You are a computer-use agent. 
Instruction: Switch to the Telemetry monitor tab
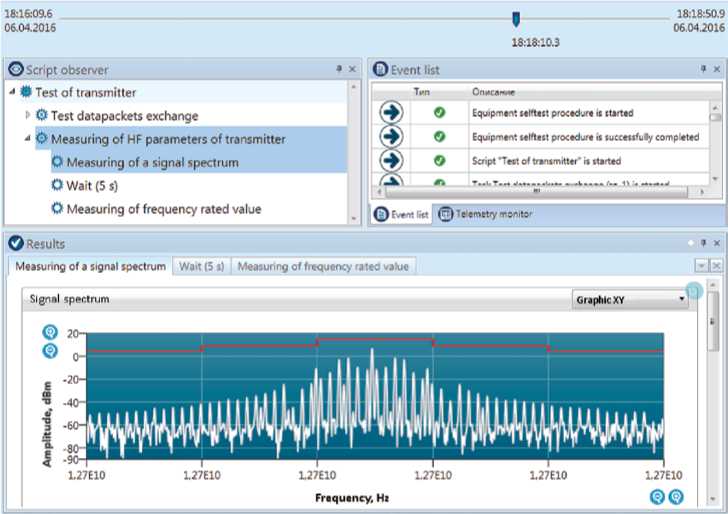pyautogui.click(x=485, y=214)
